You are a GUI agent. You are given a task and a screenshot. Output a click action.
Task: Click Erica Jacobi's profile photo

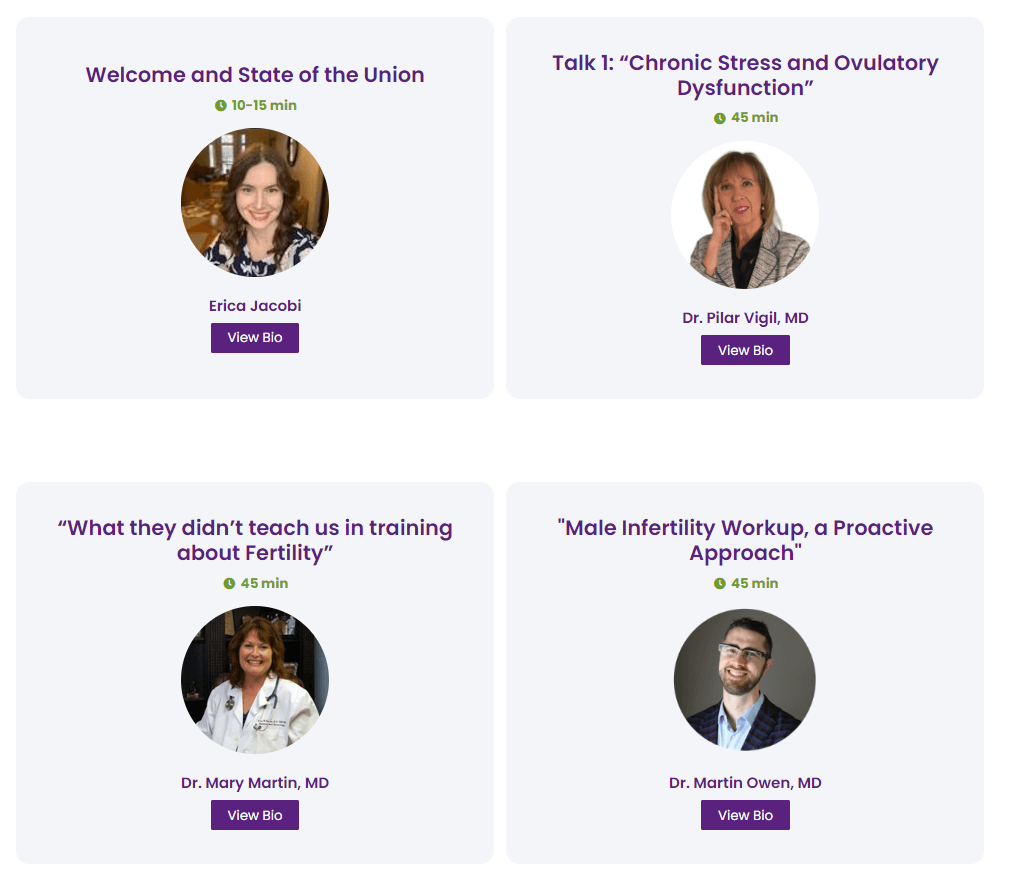click(255, 203)
